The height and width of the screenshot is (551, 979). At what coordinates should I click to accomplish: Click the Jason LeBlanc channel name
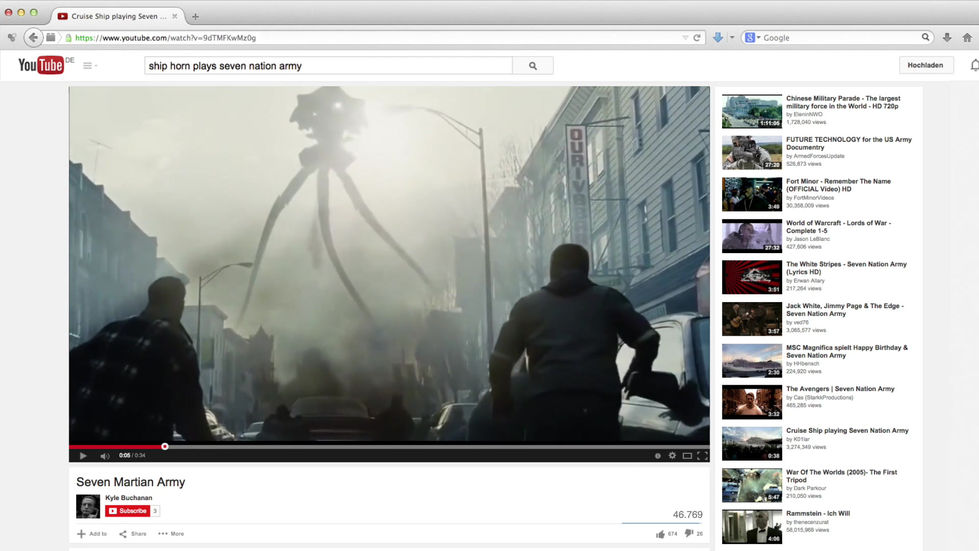(x=809, y=239)
